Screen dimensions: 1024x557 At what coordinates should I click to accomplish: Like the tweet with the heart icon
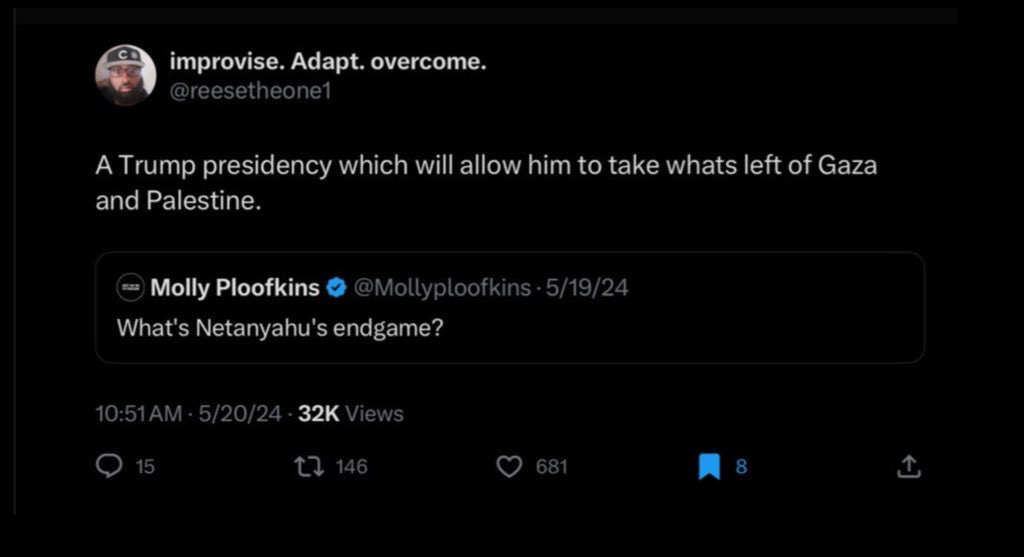[x=510, y=466]
